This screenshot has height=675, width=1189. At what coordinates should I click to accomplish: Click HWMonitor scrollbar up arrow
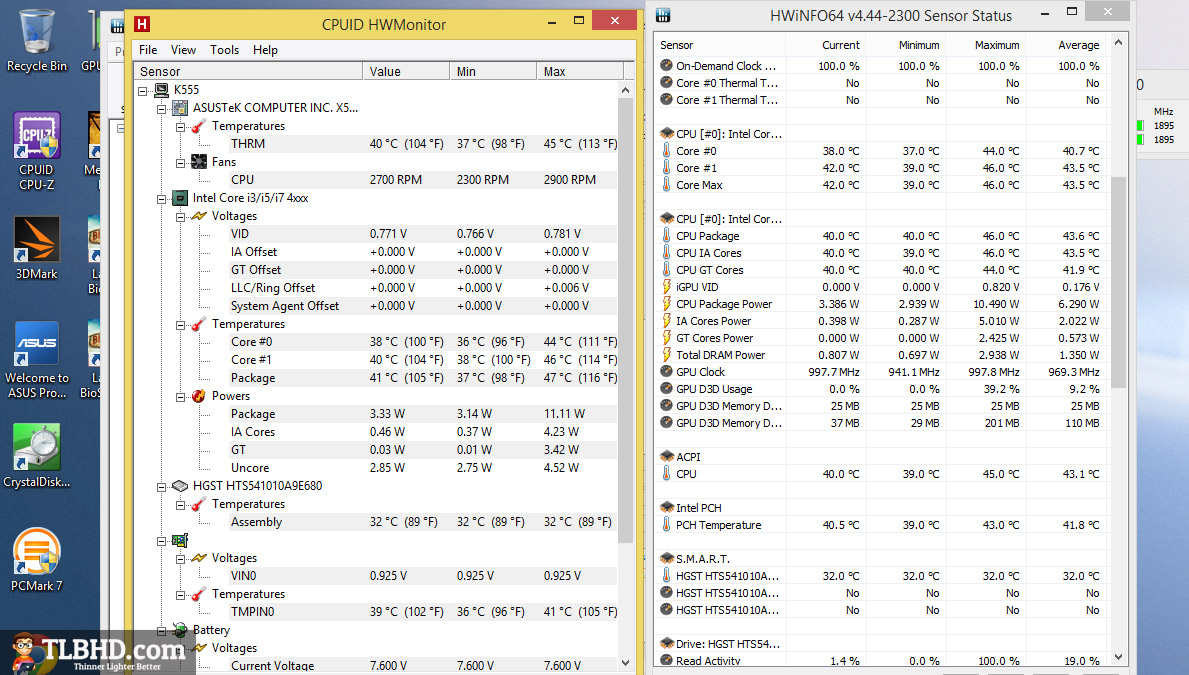626,90
